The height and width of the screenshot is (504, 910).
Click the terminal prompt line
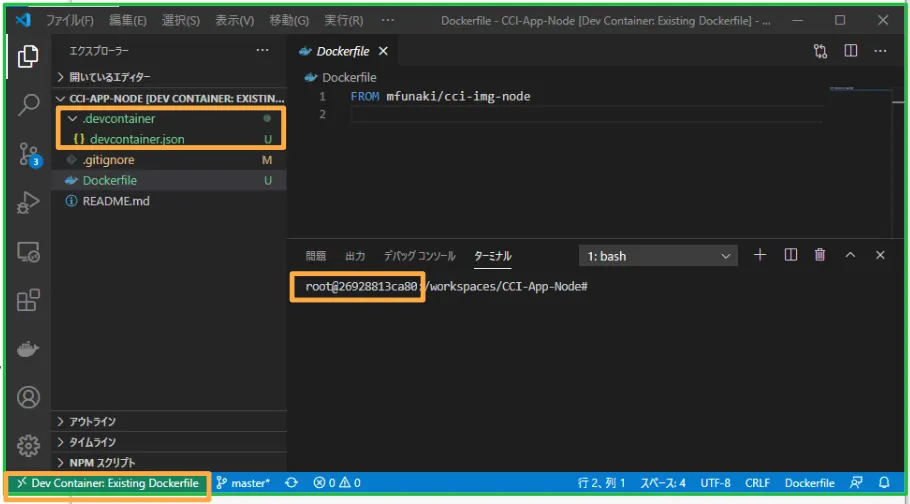(x=447, y=286)
